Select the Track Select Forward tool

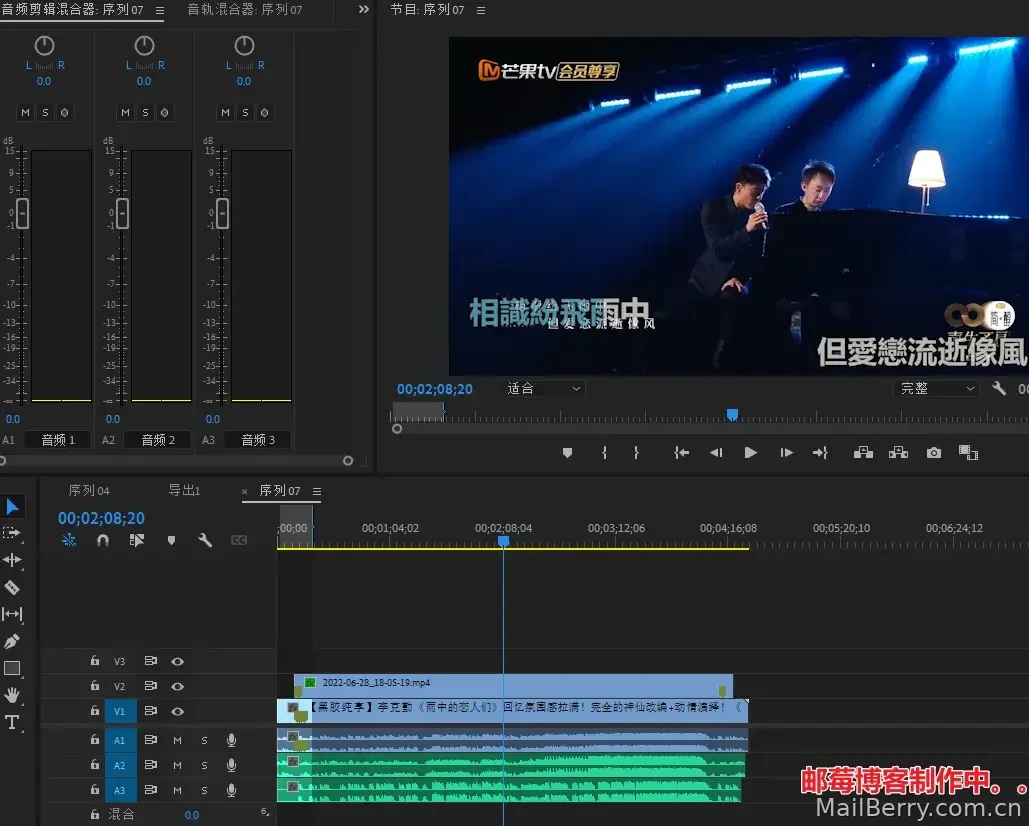12,533
